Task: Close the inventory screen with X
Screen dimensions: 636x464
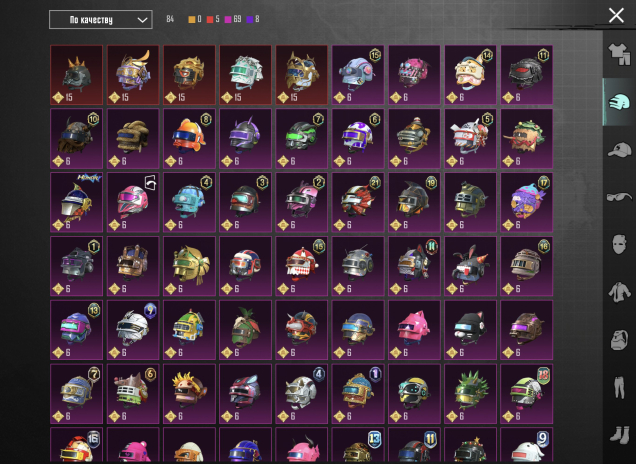Action: tap(616, 15)
